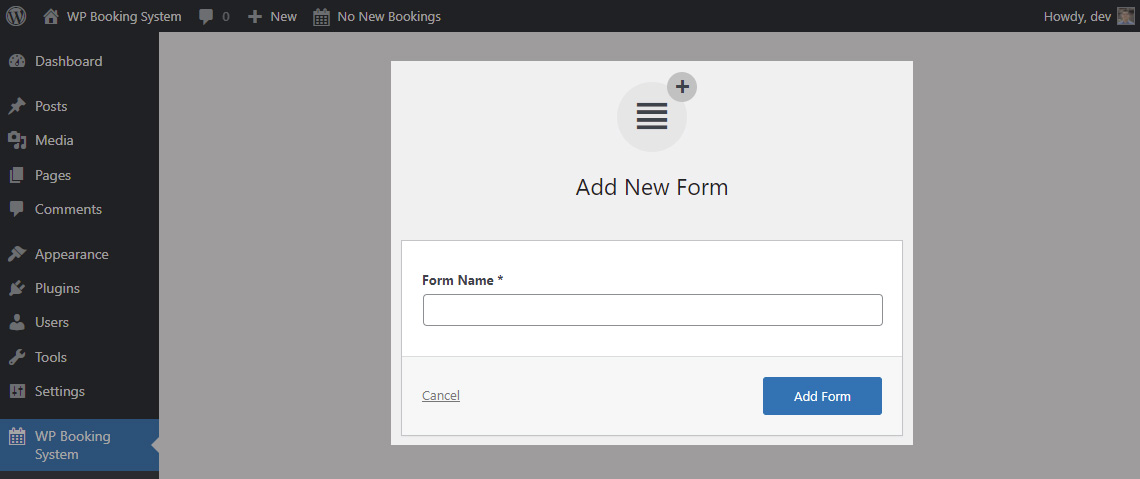Focus the Form Name text field
This screenshot has height=479, width=1140.
coord(653,310)
